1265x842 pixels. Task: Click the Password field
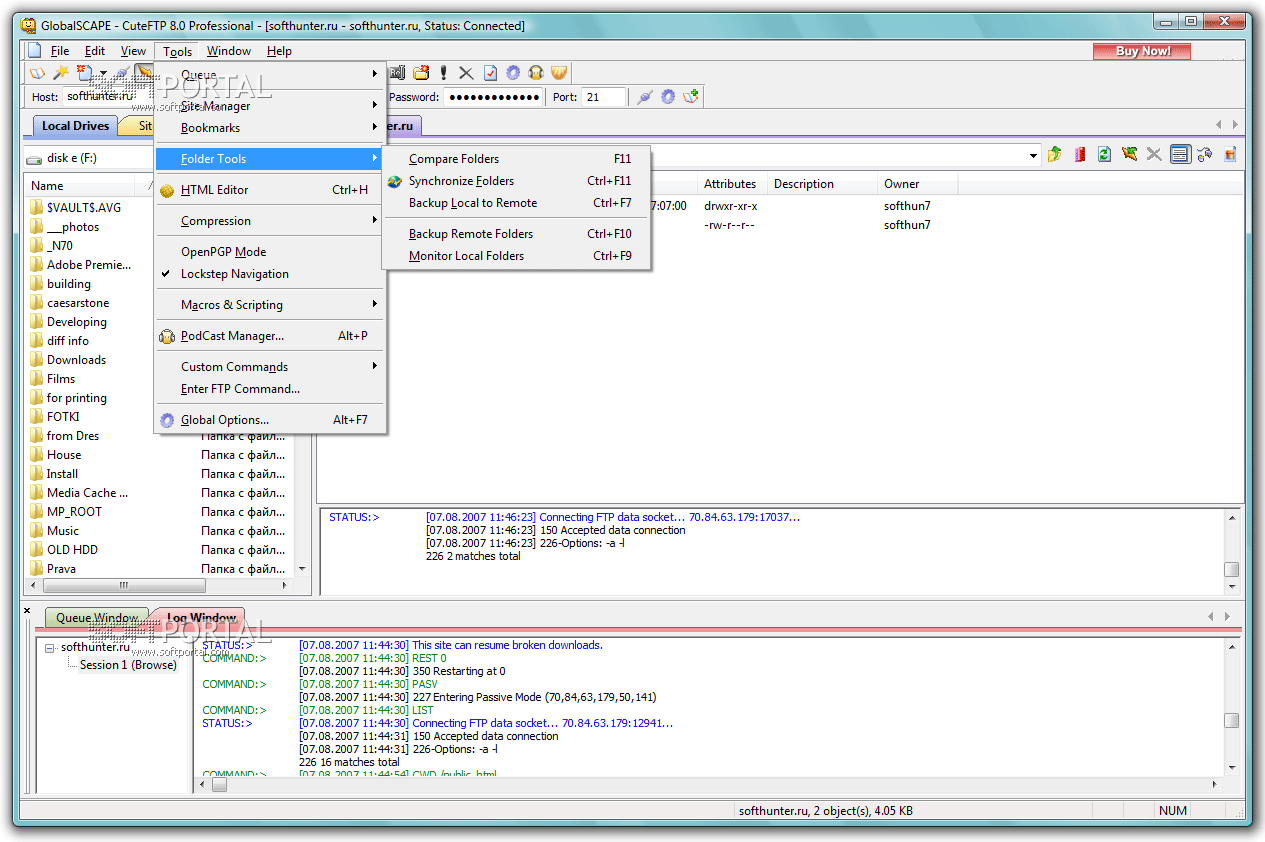[x=493, y=97]
